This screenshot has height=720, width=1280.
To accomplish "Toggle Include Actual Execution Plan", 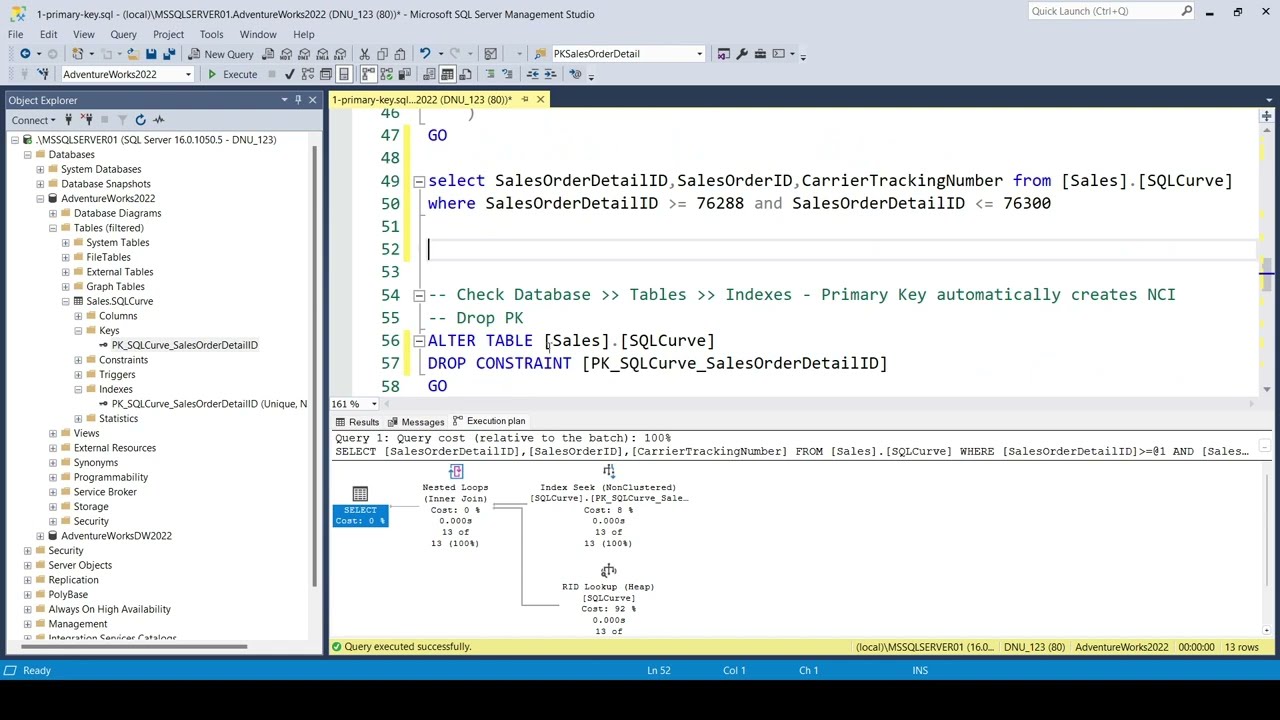I will [368, 74].
